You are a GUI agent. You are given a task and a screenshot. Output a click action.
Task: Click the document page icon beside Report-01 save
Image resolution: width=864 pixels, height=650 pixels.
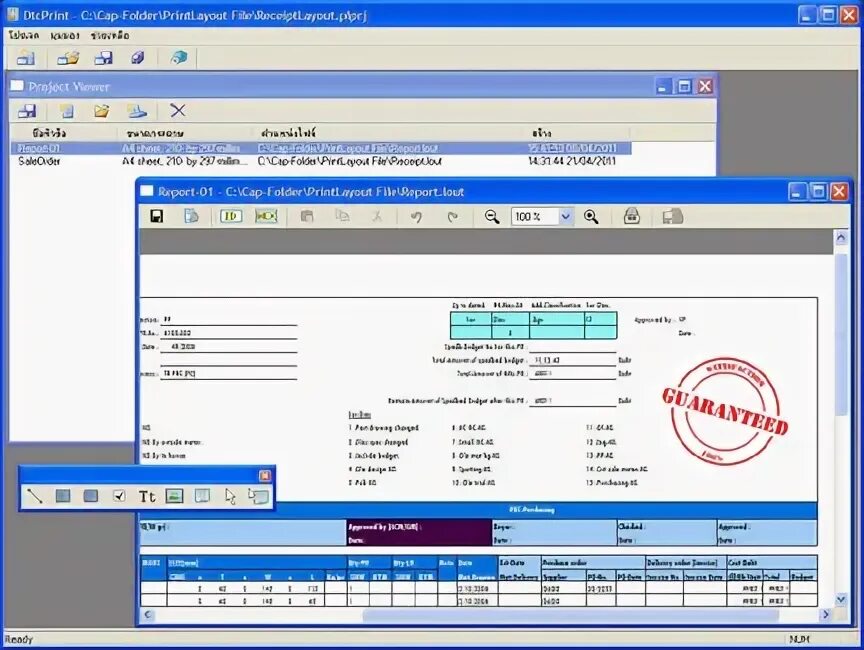191,216
